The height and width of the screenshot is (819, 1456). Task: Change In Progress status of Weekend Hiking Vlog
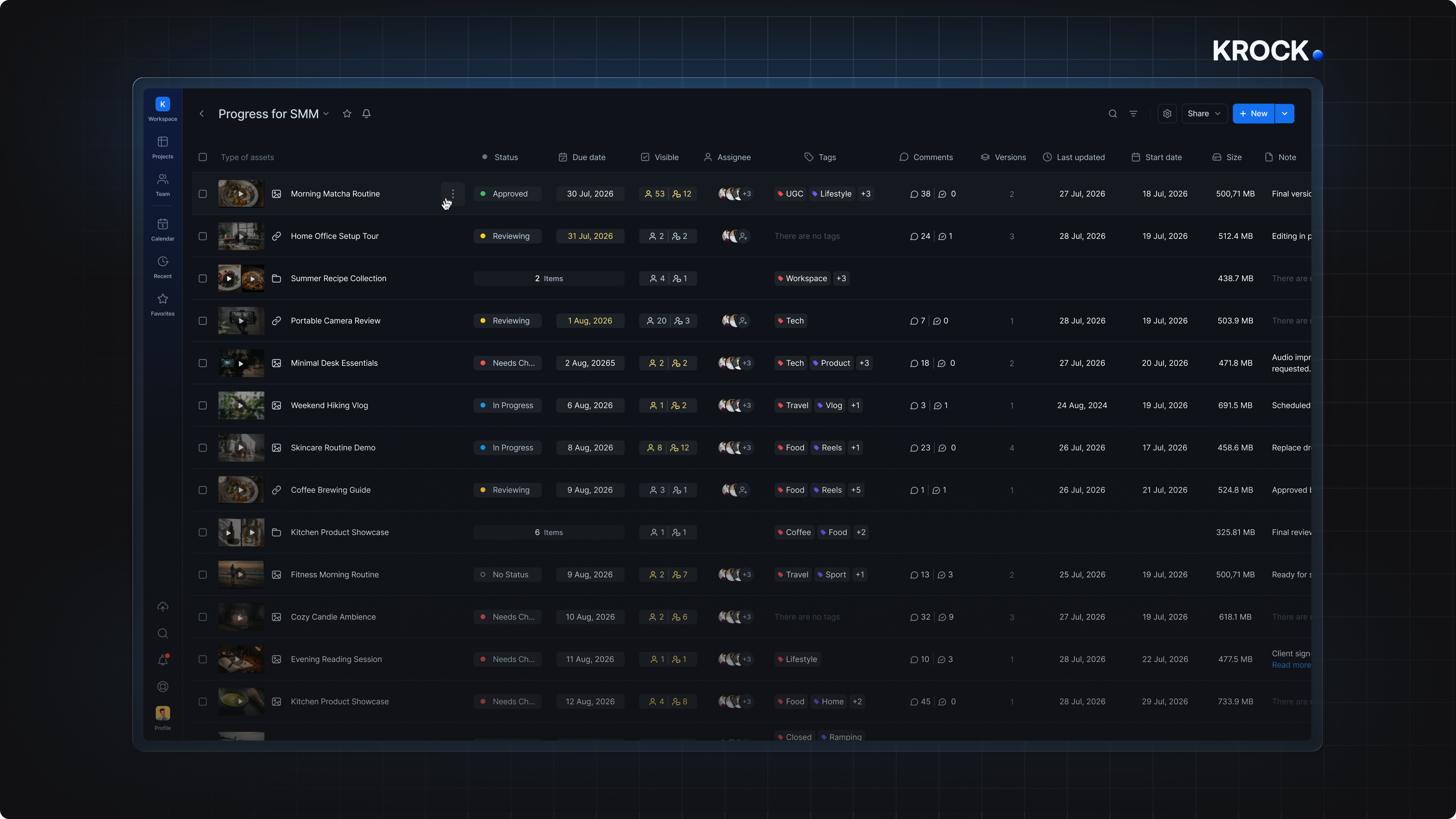pos(507,405)
